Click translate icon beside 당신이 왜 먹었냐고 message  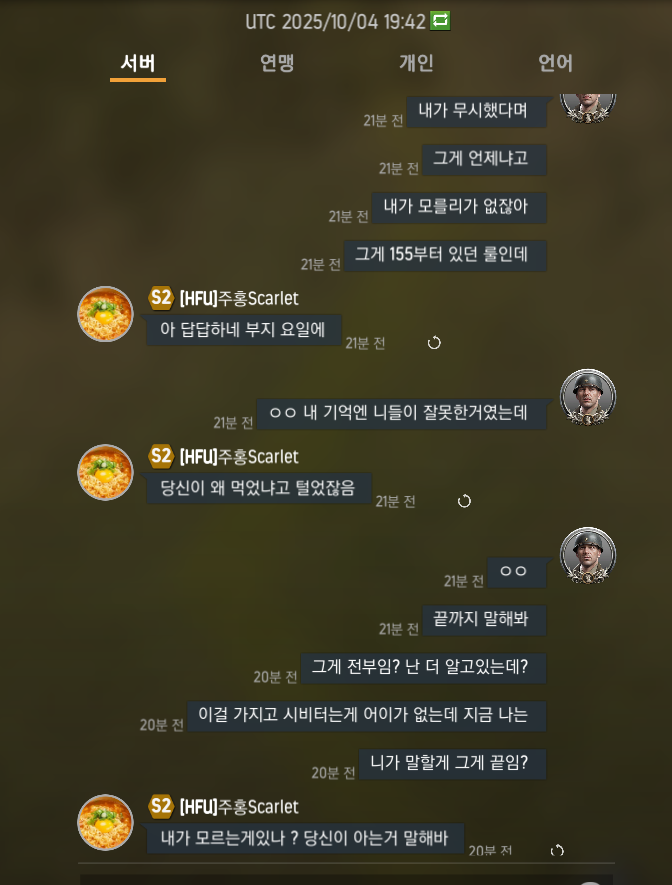click(x=464, y=501)
